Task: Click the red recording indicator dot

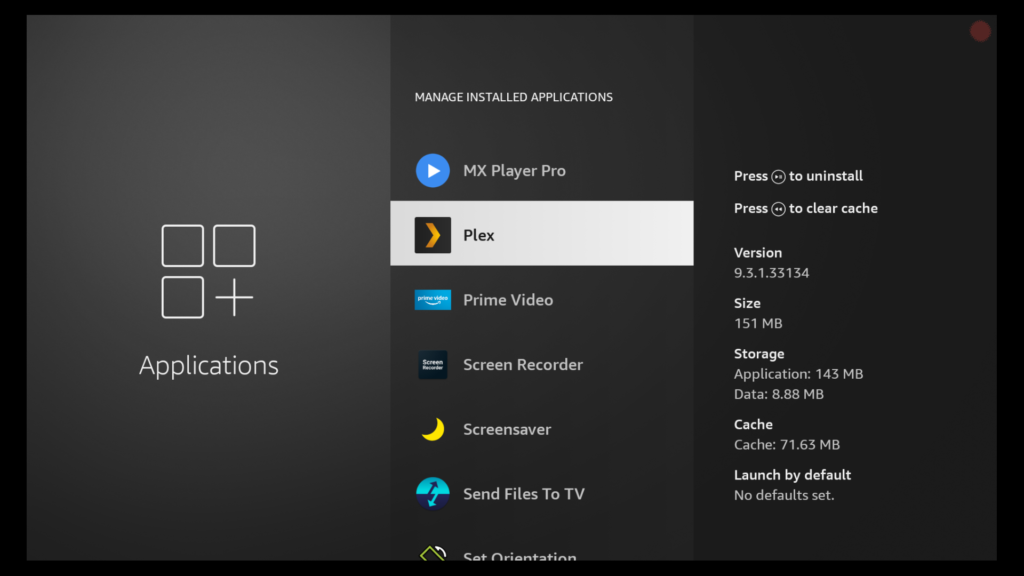Action: (980, 32)
